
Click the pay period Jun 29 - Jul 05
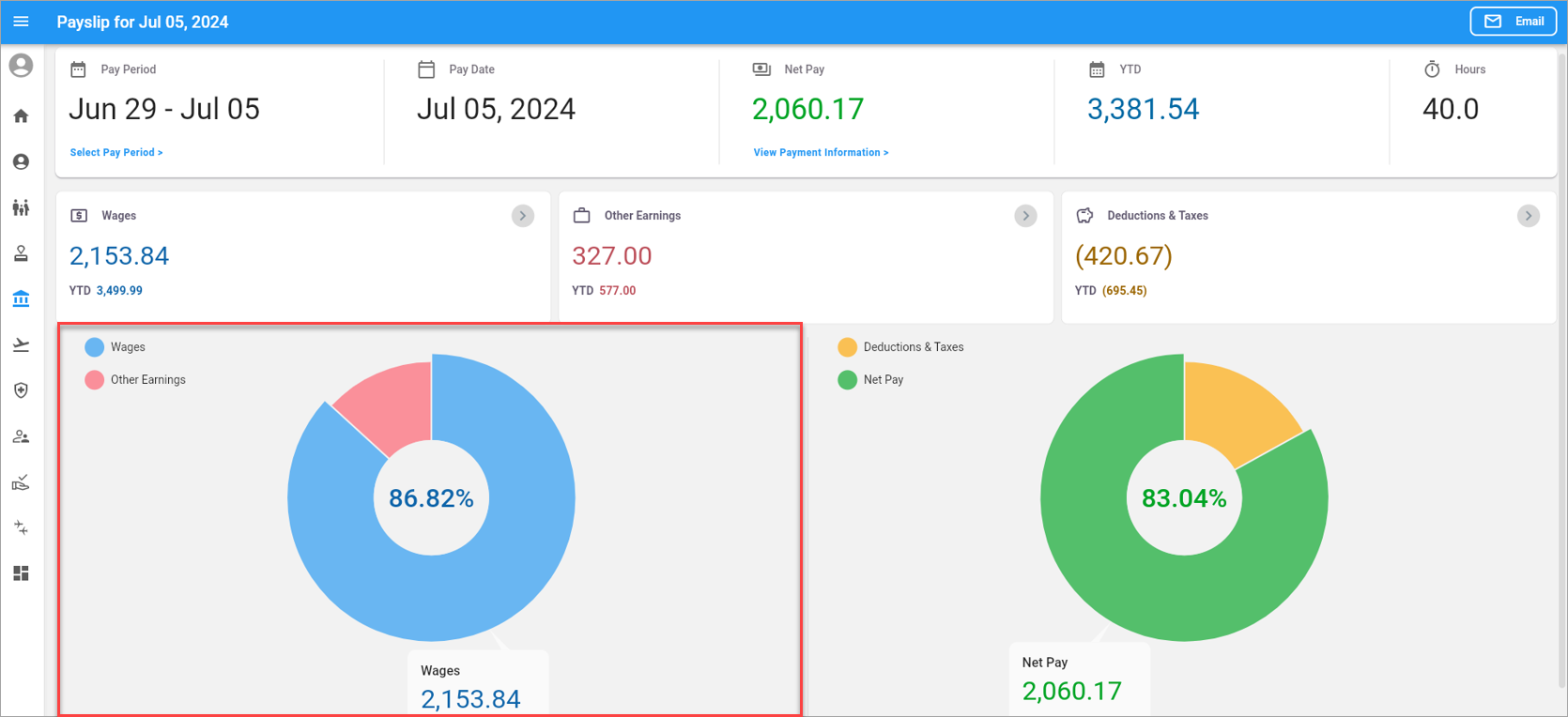pyautogui.click(x=164, y=109)
